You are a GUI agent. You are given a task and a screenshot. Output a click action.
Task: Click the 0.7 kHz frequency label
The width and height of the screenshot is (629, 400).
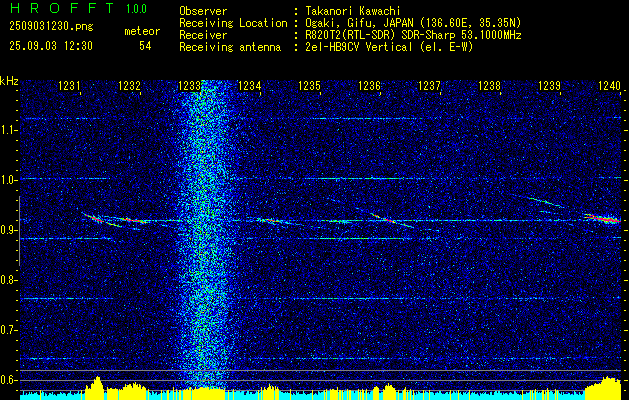(8, 330)
